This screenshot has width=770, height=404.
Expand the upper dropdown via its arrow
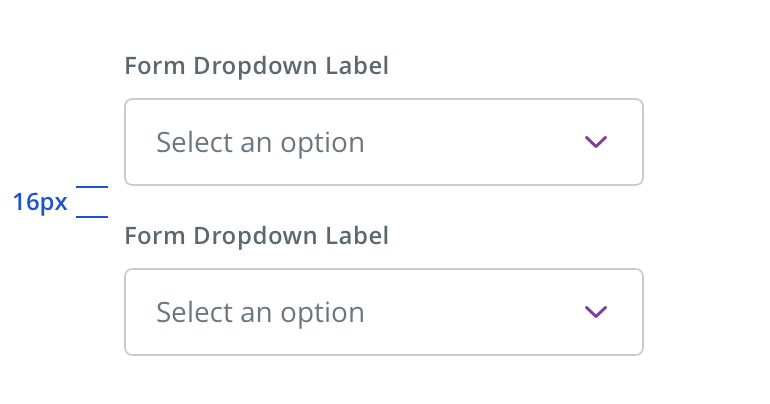coord(596,142)
